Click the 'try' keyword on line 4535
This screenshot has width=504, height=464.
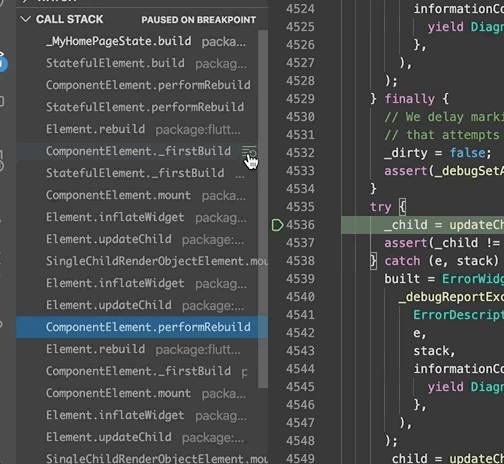(x=380, y=207)
